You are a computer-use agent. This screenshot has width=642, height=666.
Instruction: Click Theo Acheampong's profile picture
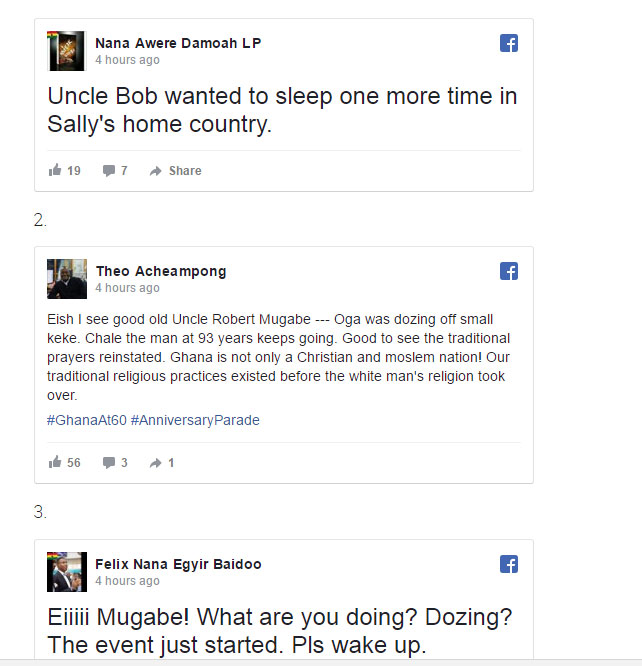click(67, 279)
